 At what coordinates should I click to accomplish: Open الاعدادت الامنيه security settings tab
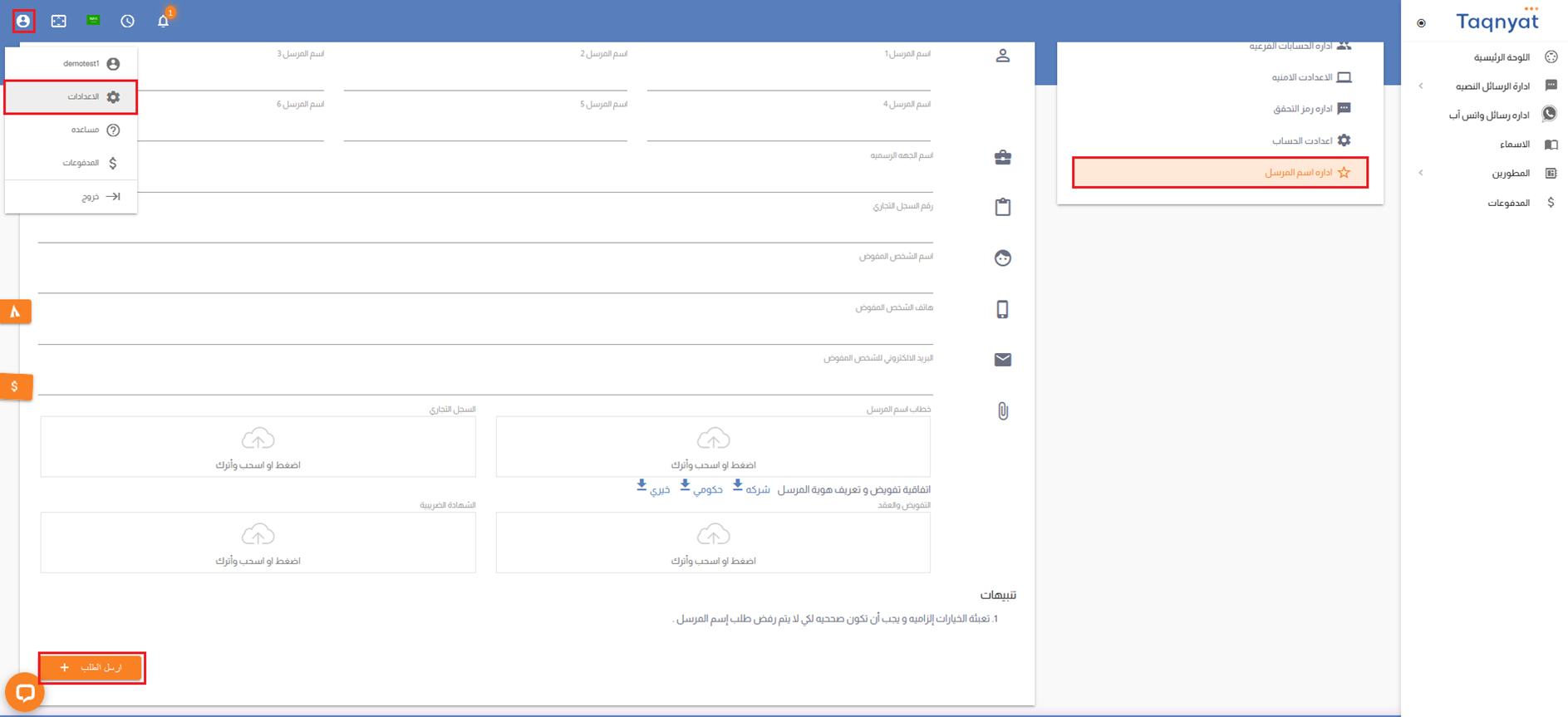(1220, 77)
